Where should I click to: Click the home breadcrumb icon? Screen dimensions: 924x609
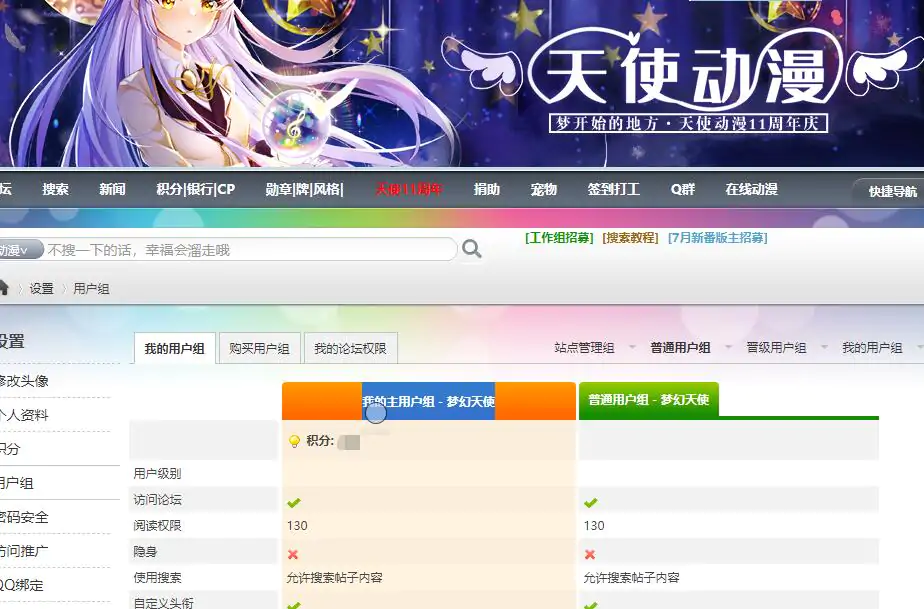pyautogui.click(x=4, y=288)
